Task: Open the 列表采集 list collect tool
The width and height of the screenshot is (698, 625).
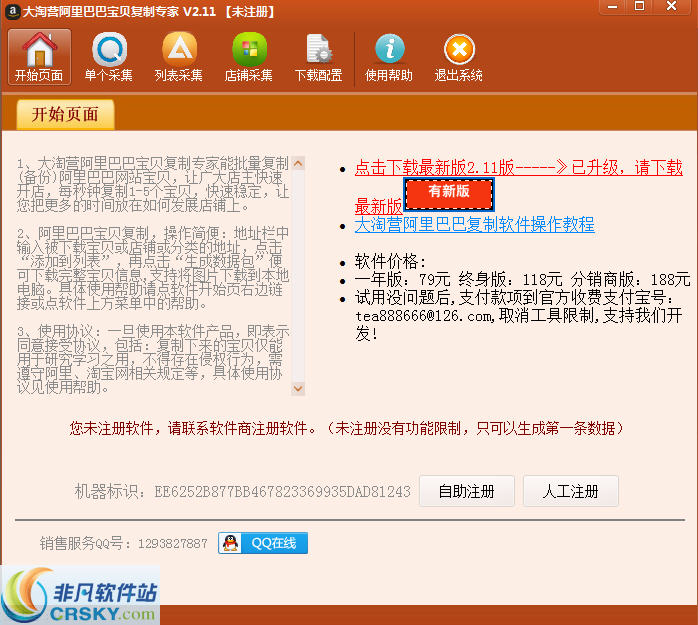Action: pyautogui.click(x=179, y=57)
